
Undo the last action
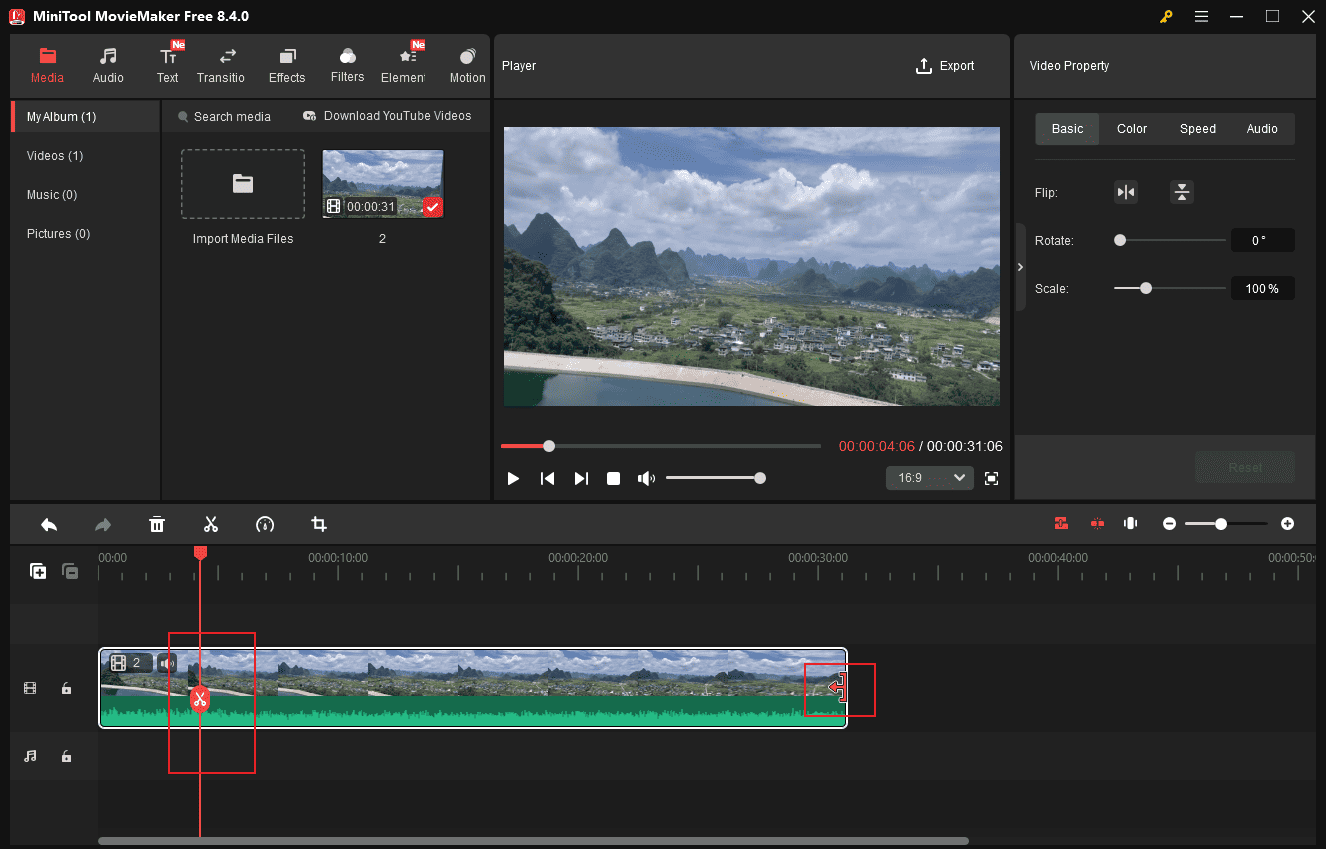(x=49, y=523)
